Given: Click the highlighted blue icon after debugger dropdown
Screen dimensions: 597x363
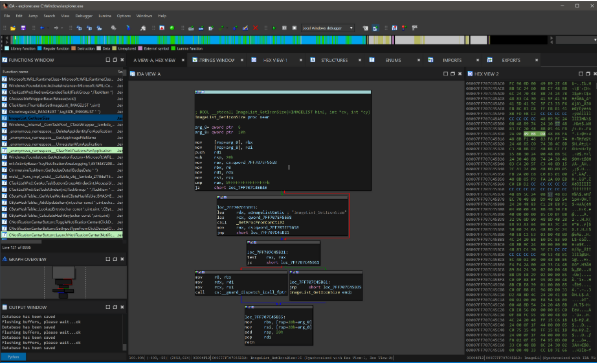Looking at the screenshot, I should point(375,28).
